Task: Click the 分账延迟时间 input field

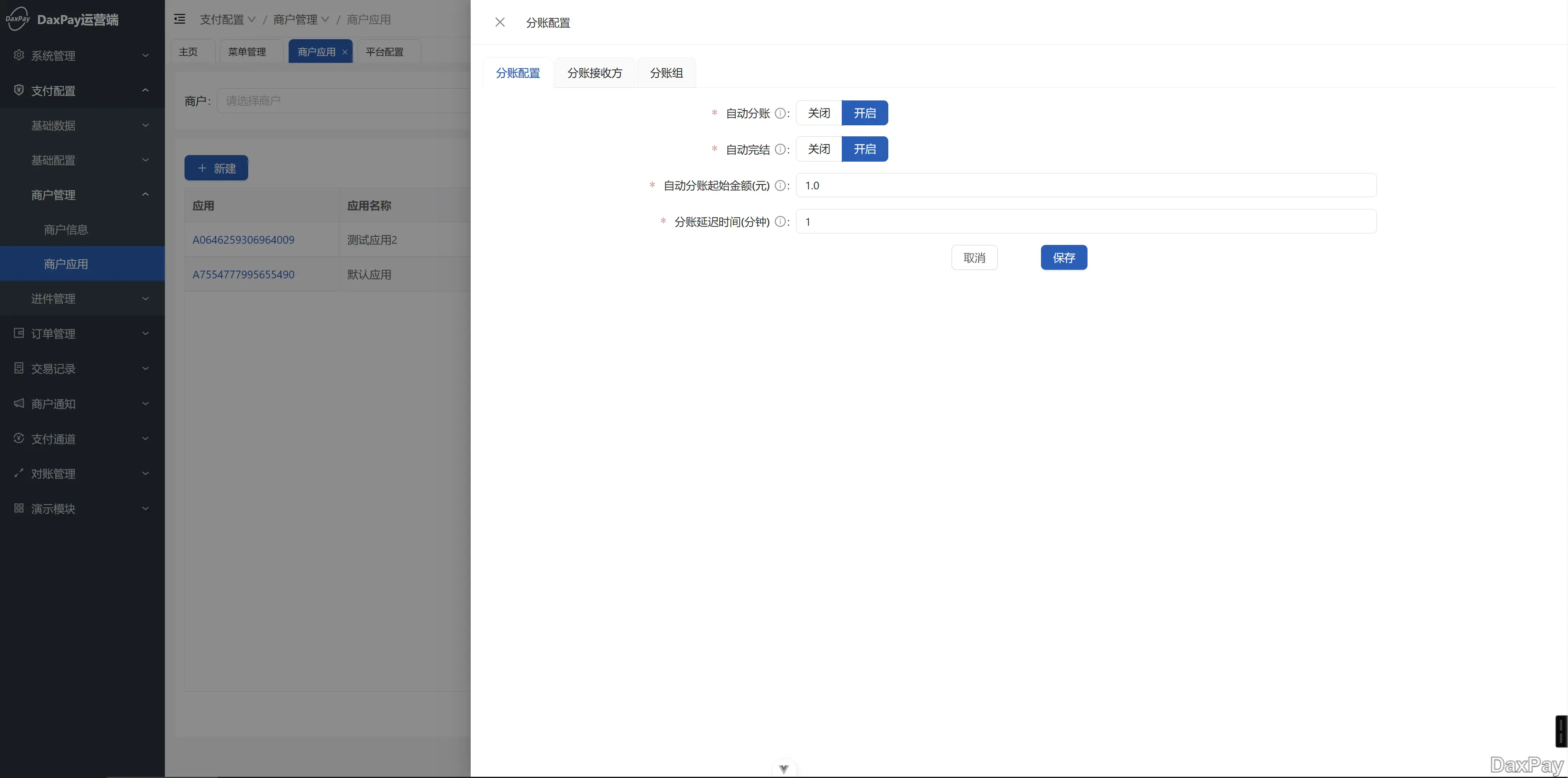Action: click(x=1085, y=222)
